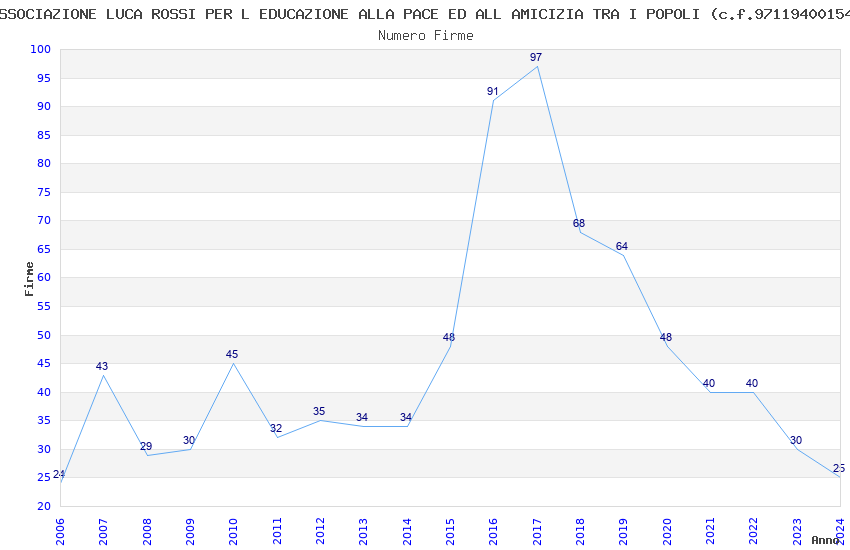Click x-axis year label "2015"
Image resolution: width=850 pixels, height=550 pixels.
coord(450,532)
